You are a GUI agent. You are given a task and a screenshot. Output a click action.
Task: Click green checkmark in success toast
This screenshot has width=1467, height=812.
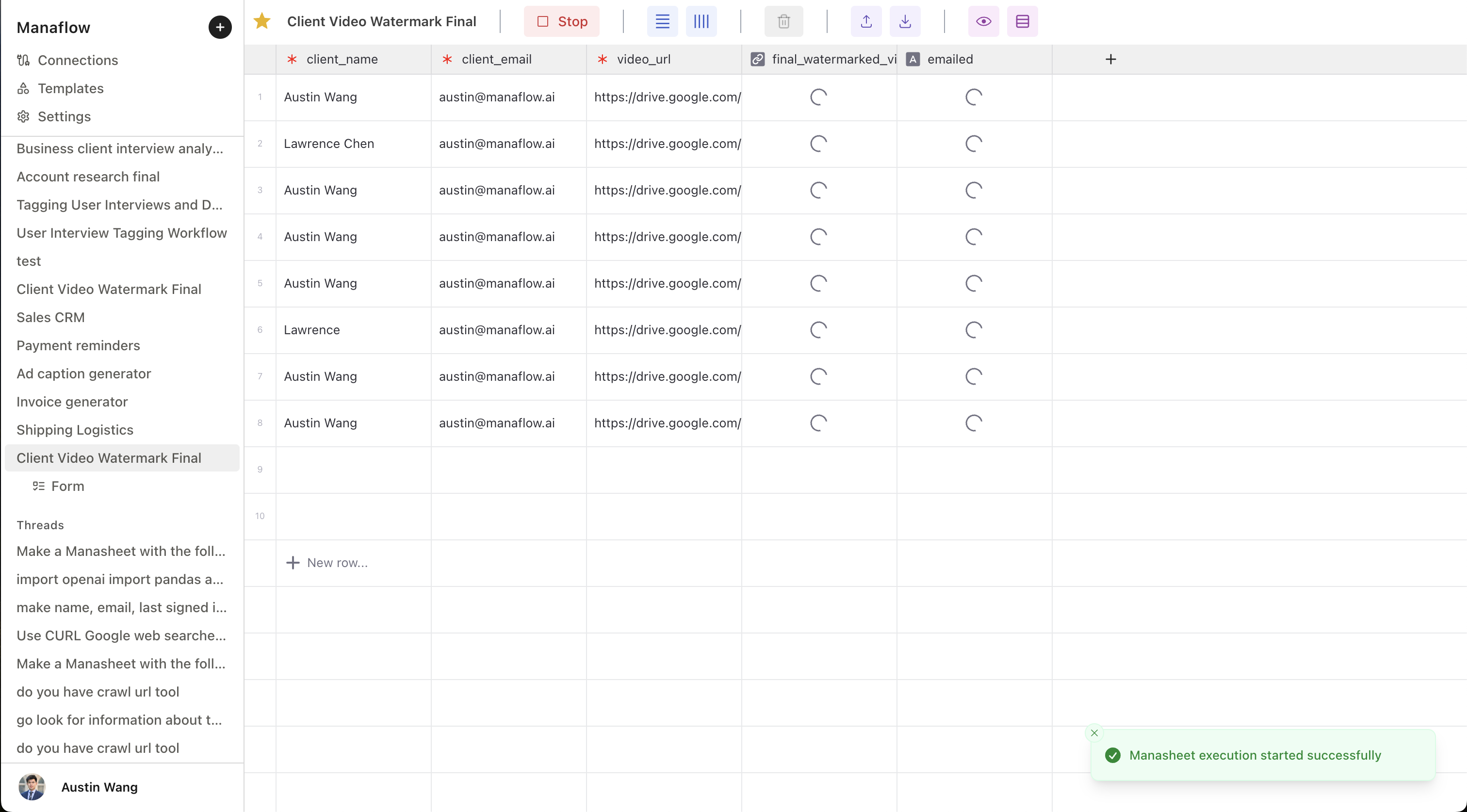pyautogui.click(x=1113, y=755)
